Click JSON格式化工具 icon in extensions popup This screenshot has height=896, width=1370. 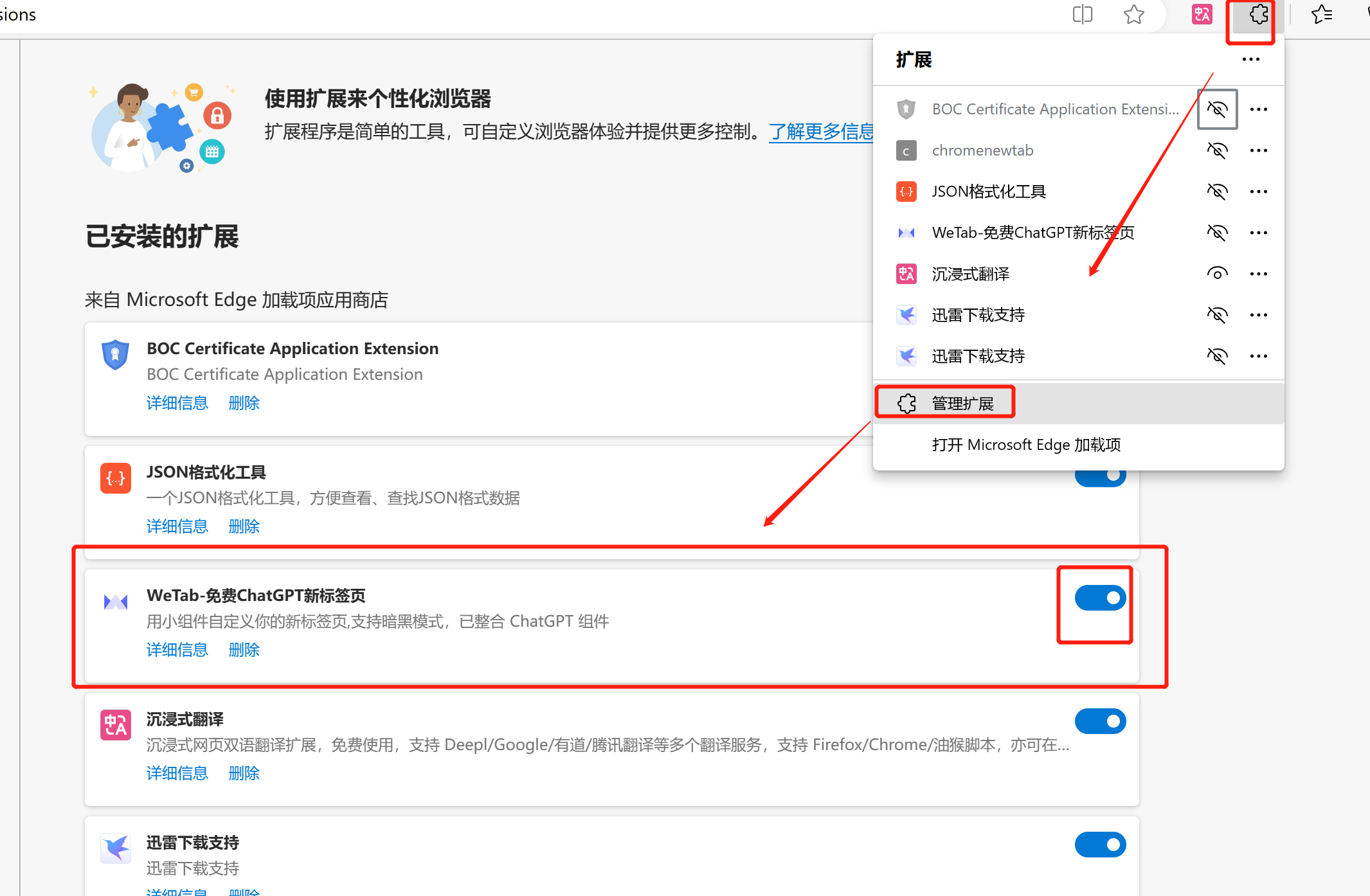tap(906, 192)
